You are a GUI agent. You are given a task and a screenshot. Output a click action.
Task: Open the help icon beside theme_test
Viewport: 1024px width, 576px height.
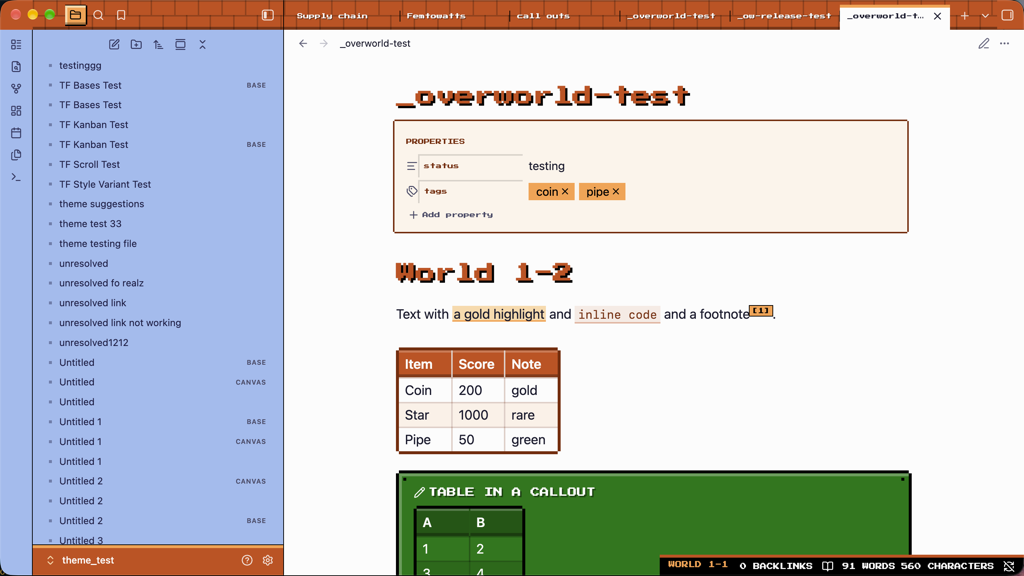tap(247, 560)
